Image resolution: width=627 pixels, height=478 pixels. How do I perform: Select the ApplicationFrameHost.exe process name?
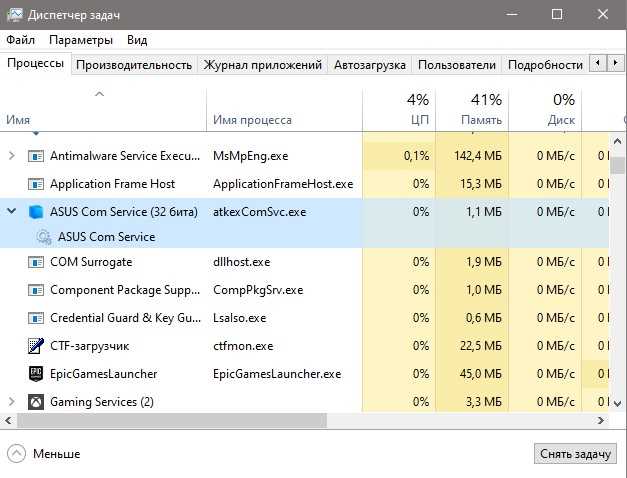click(x=283, y=184)
